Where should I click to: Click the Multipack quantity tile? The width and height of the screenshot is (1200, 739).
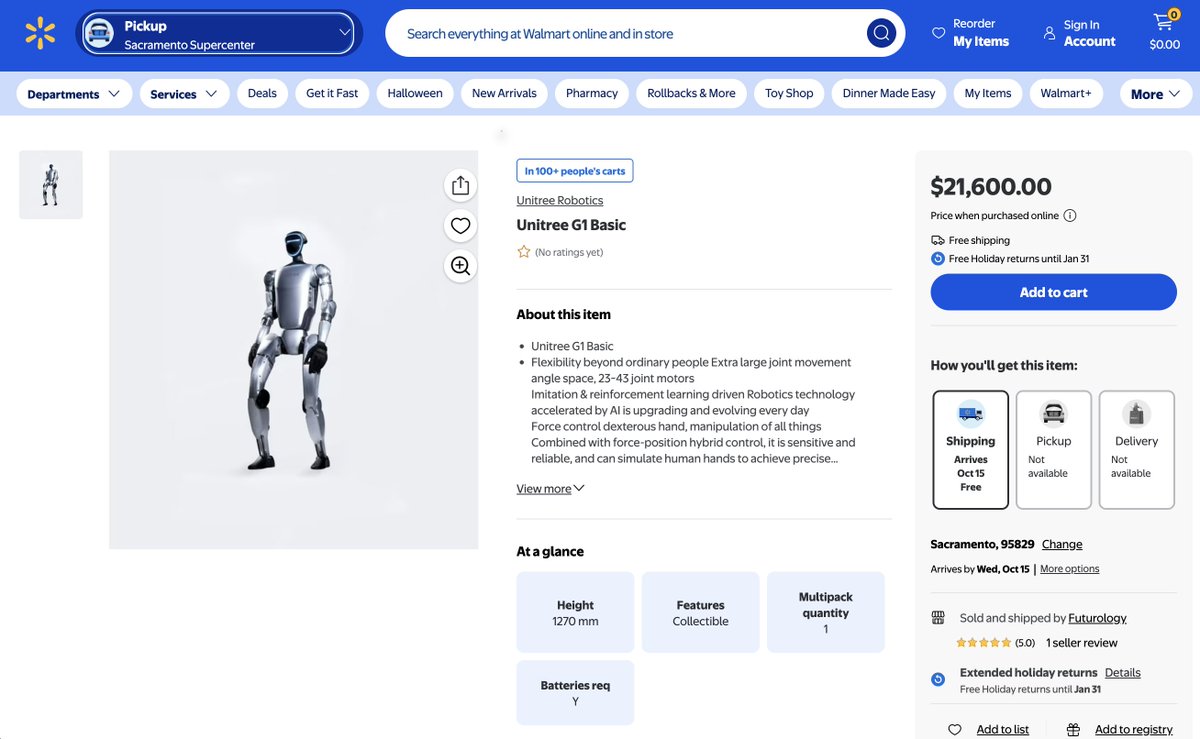826,613
